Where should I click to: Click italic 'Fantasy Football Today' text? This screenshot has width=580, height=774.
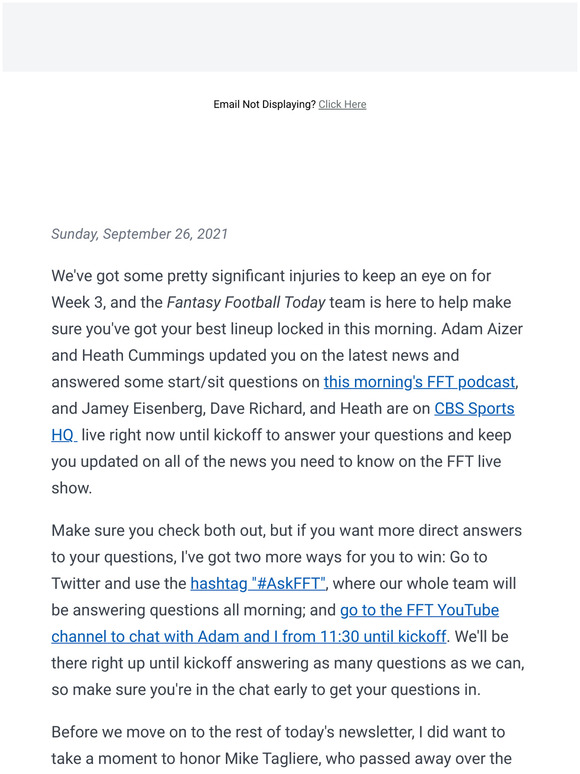point(246,303)
